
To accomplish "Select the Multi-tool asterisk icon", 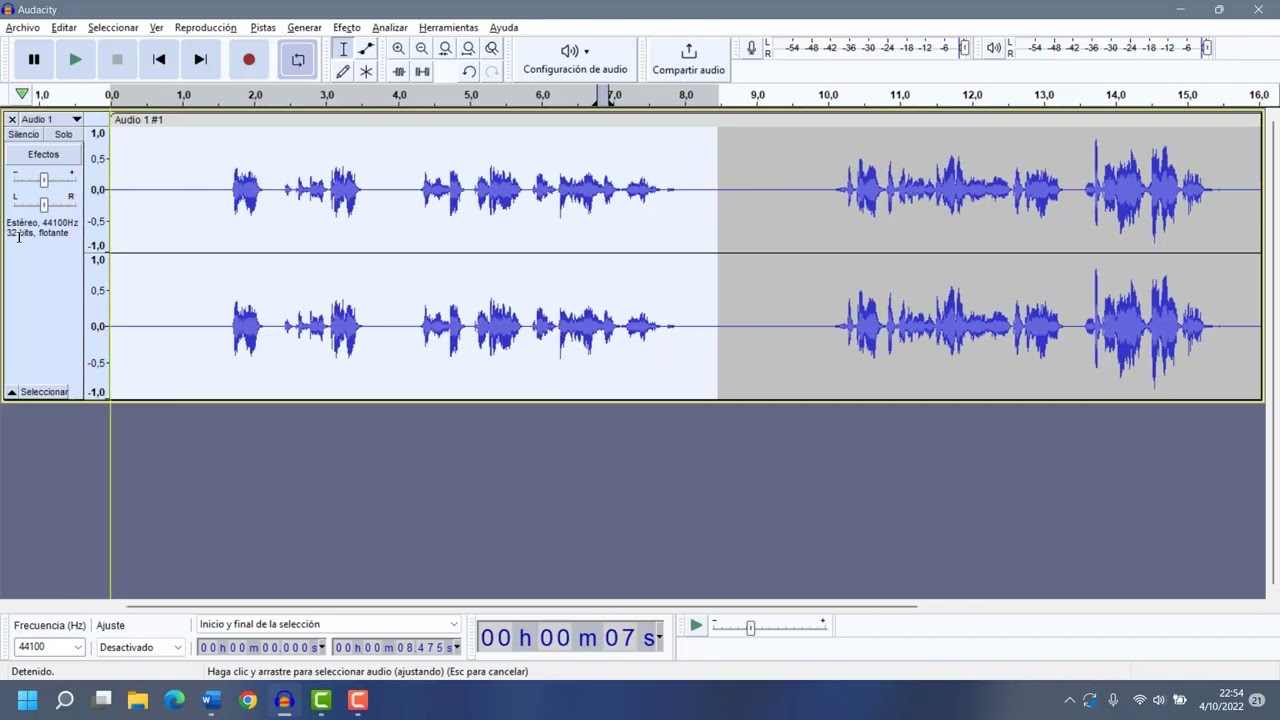I will click(x=366, y=72).
